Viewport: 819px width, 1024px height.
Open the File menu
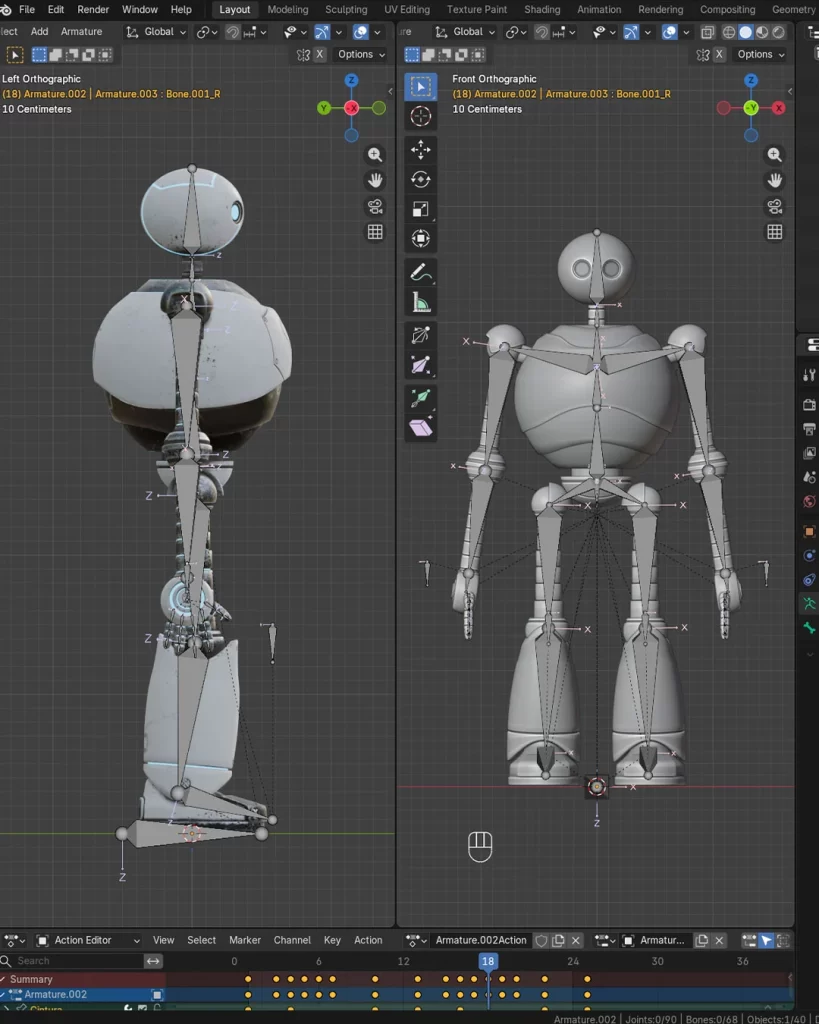click(x=27, y=9)
